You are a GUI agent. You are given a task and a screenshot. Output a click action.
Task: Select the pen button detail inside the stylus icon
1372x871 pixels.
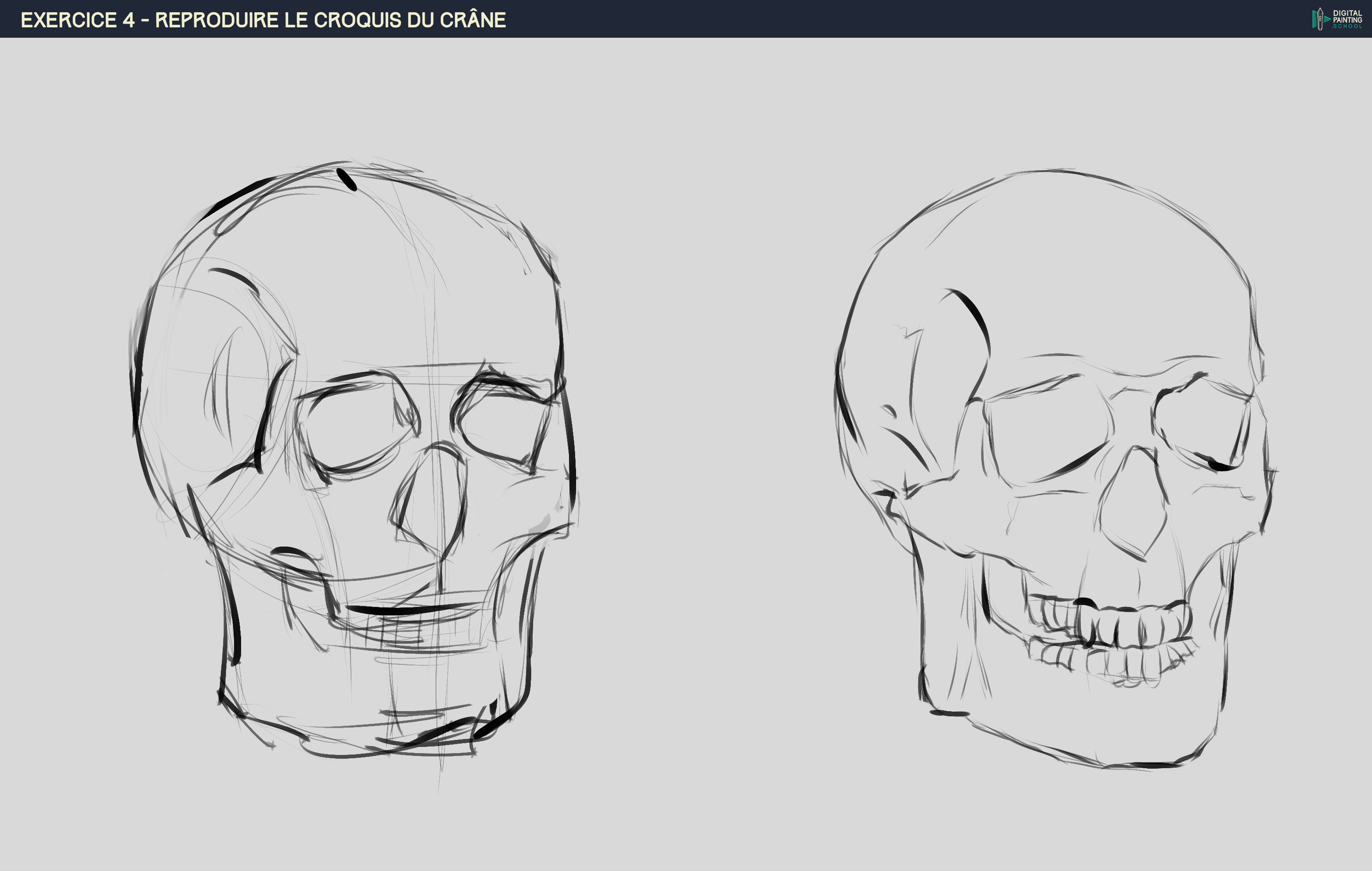click(1320, 19)
